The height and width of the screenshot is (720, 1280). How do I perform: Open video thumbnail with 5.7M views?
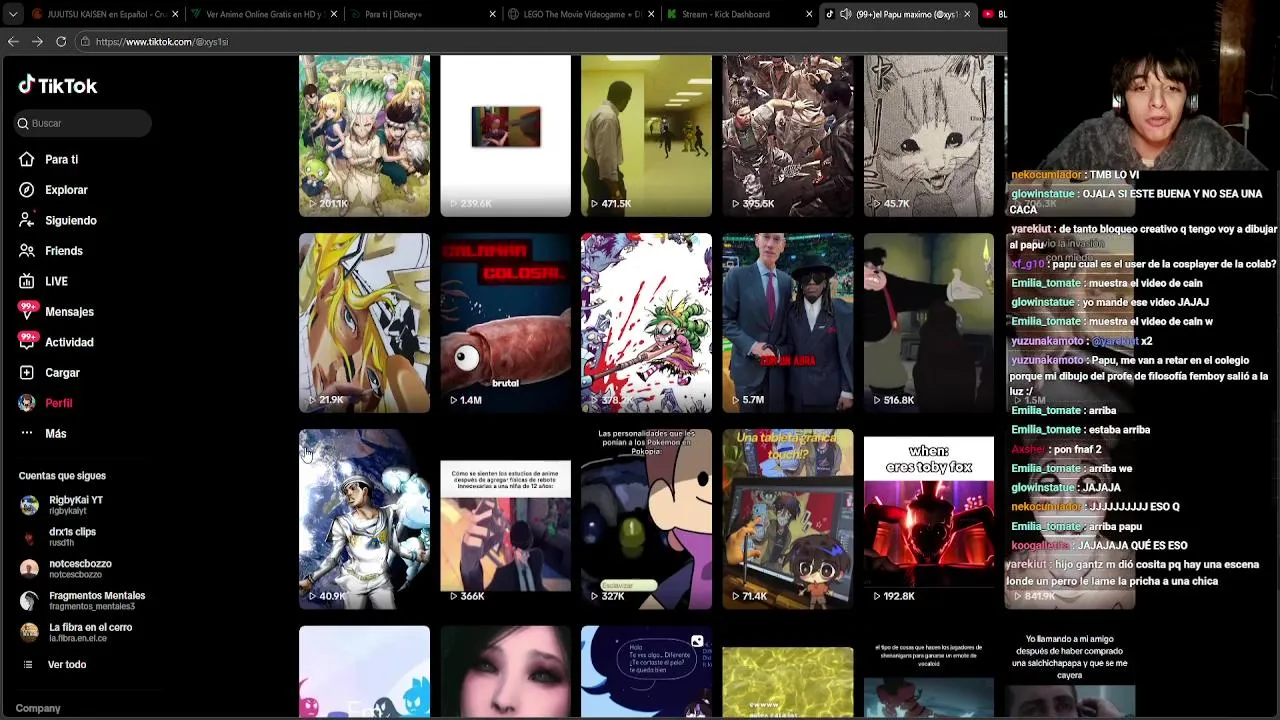[x=788, y=323]
